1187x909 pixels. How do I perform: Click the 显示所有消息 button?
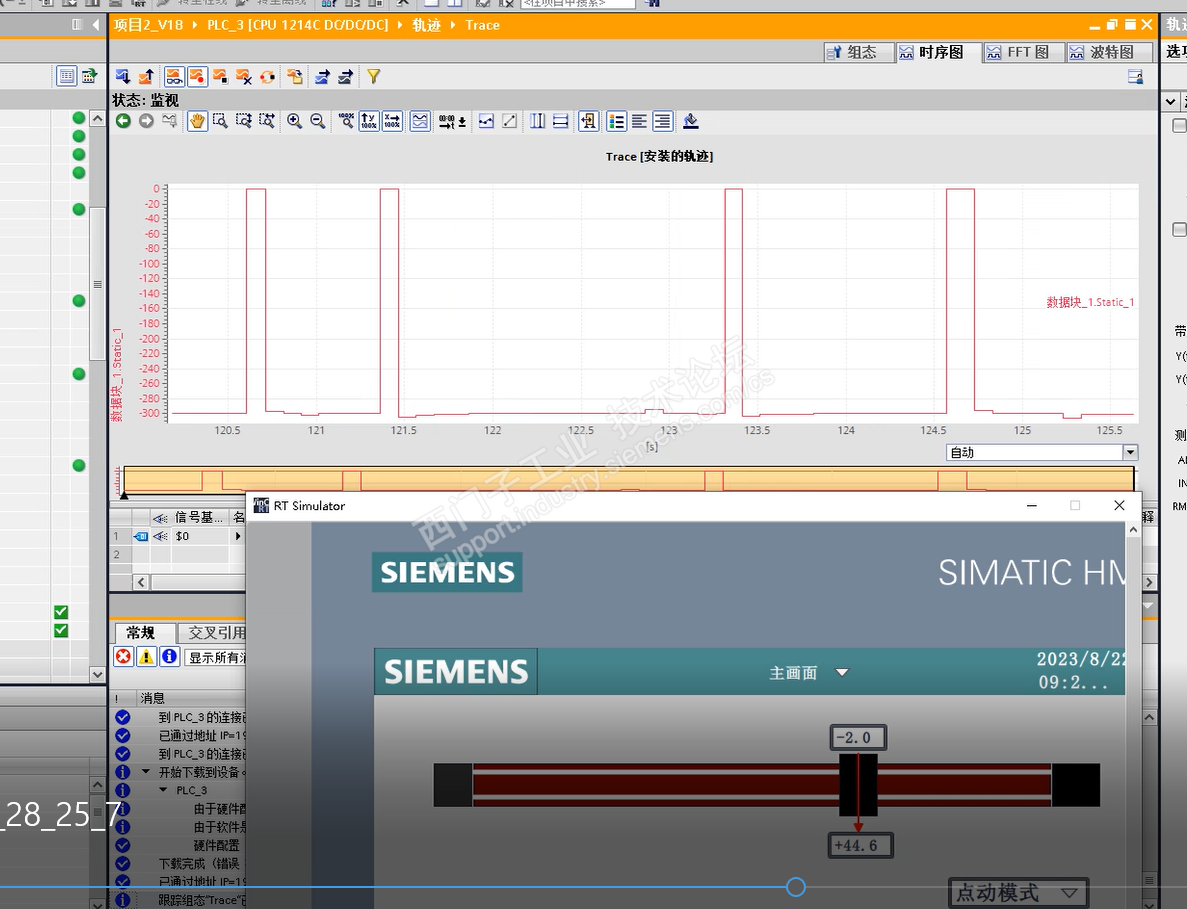pos(217,658)
